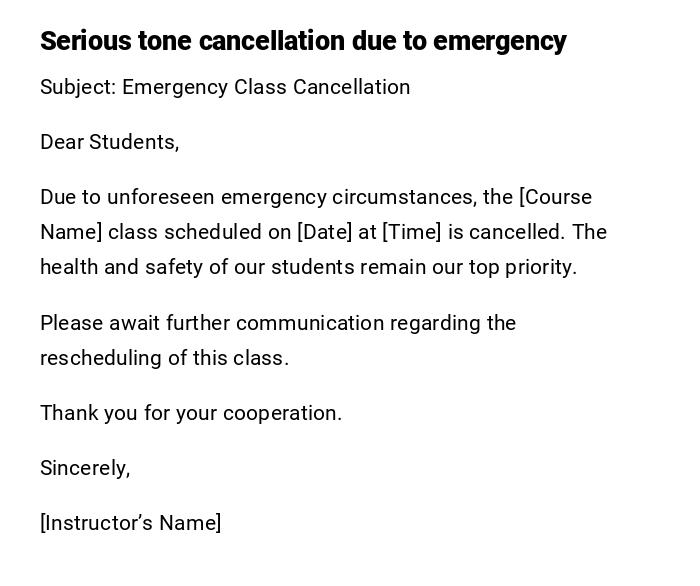Click the word 'Emergency' in the Subject line

point(175,87)
